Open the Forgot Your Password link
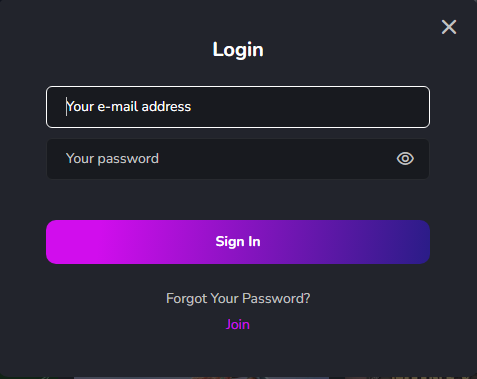Screen dimensions: 477x379 (238, 299)
